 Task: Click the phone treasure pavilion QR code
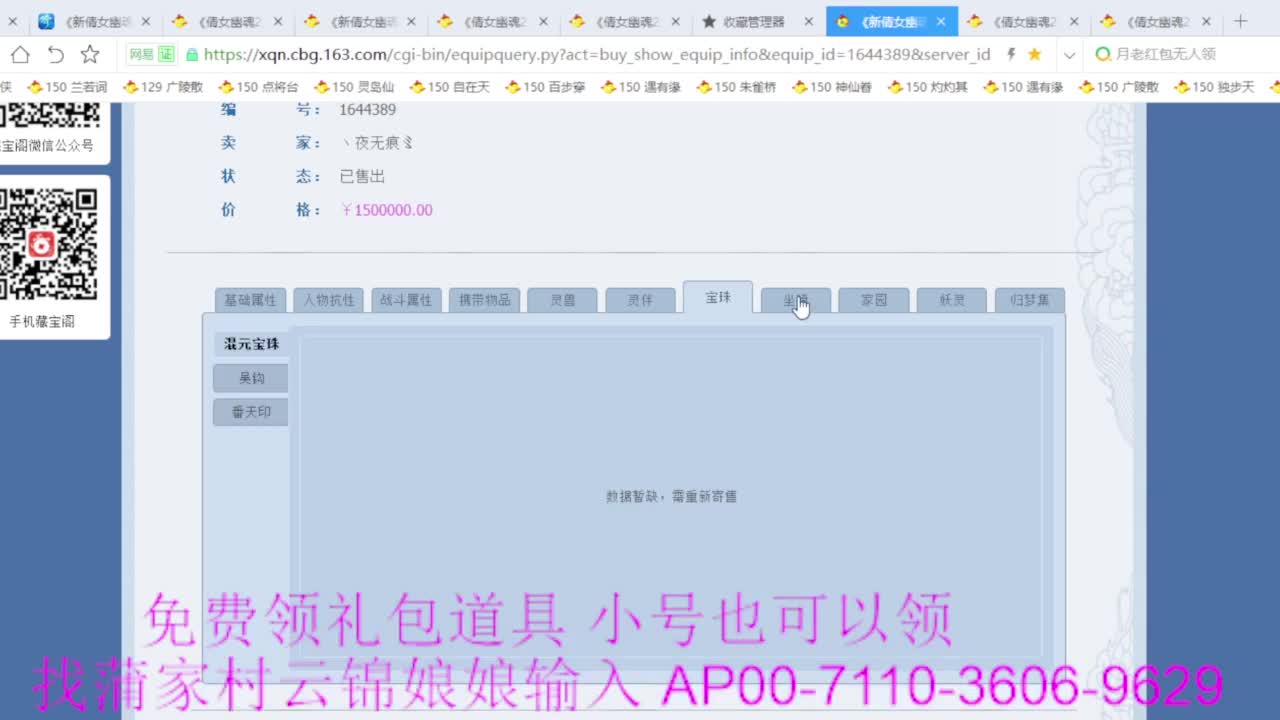coord(48,245)
